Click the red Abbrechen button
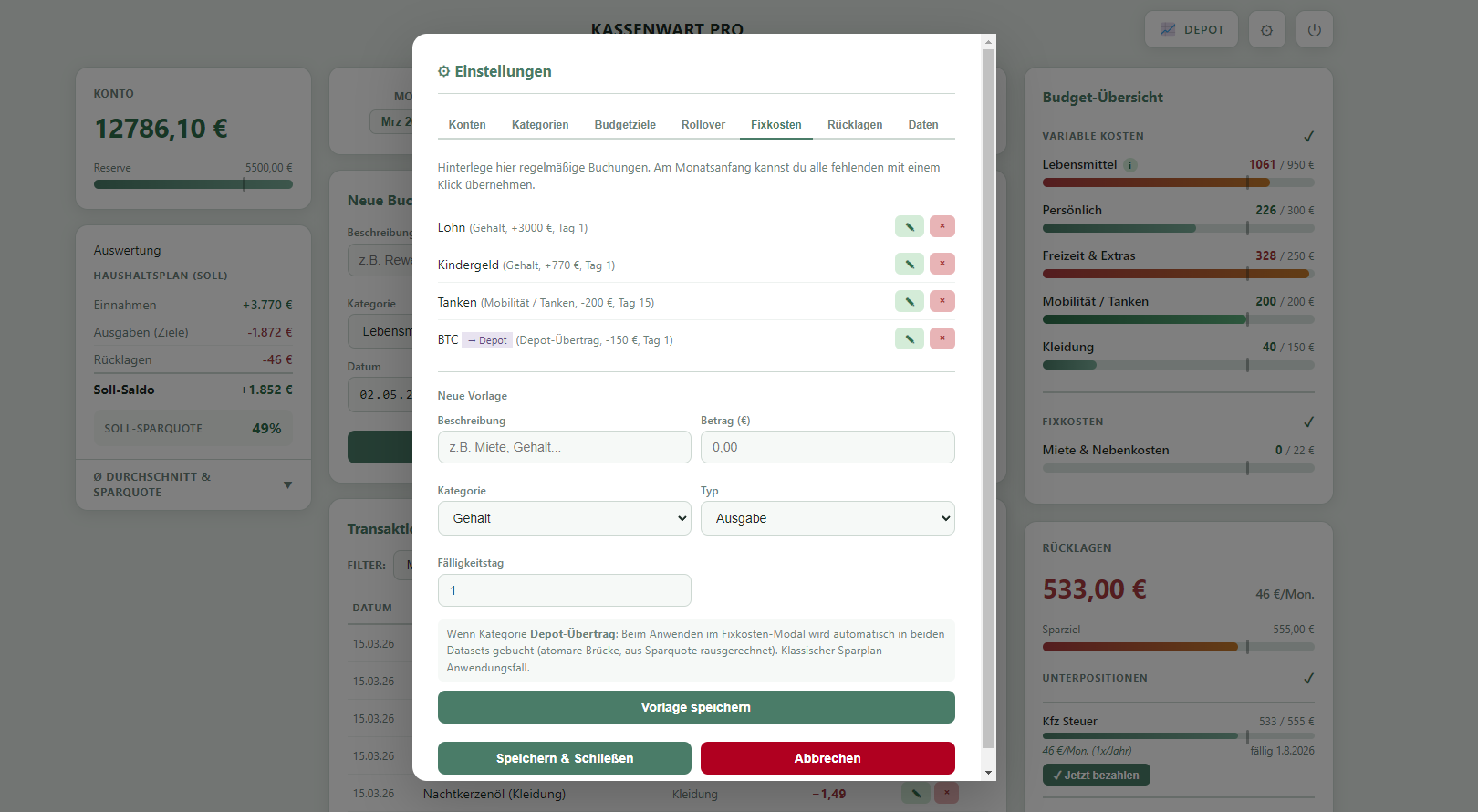 (x=827, y=758)
